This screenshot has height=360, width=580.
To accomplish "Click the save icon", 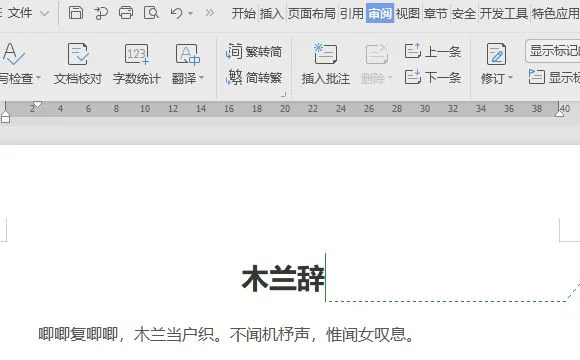I will pos(76,13).
